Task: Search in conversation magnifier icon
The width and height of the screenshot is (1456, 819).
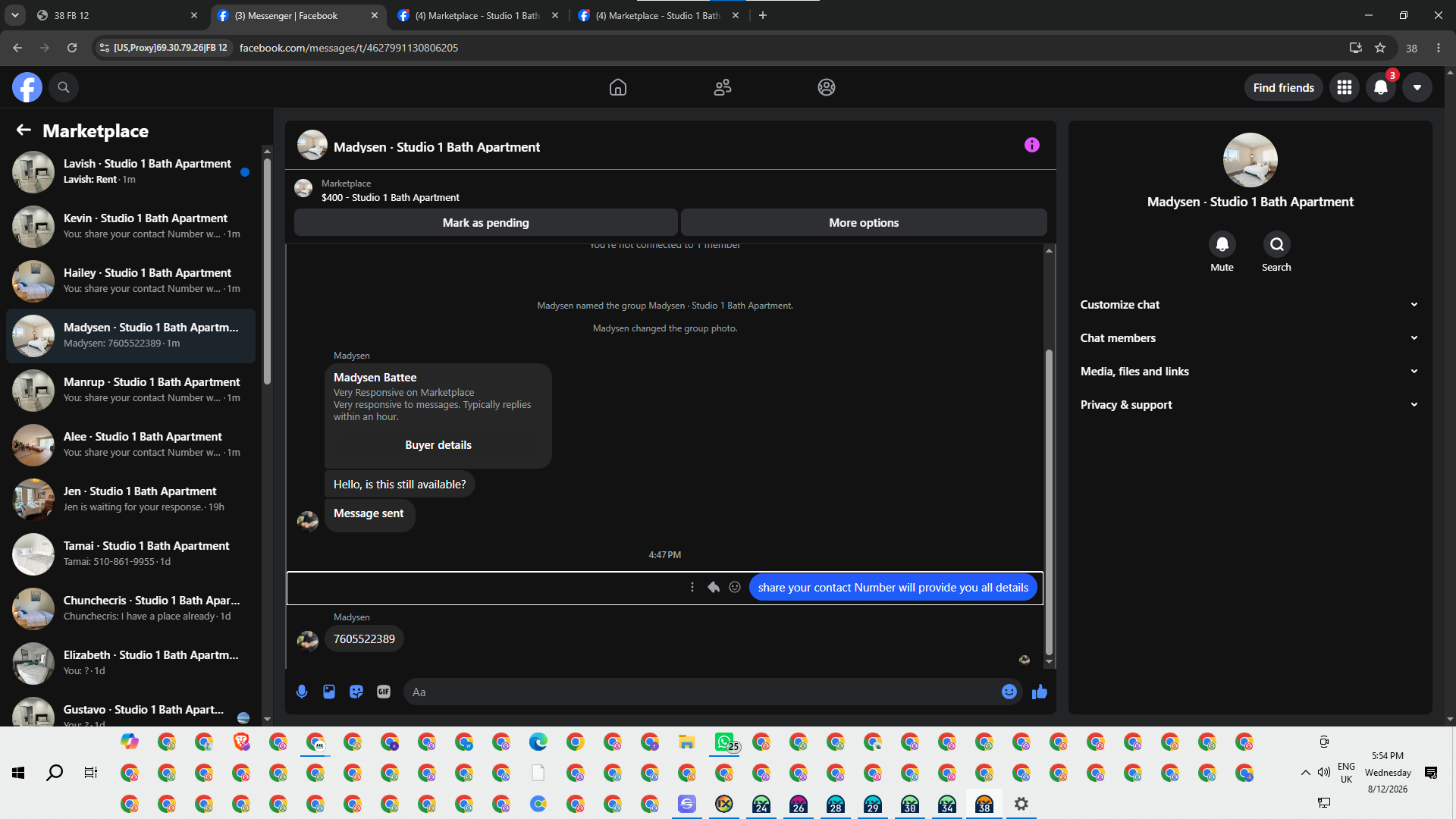Action: click(x=1277, y=244)
